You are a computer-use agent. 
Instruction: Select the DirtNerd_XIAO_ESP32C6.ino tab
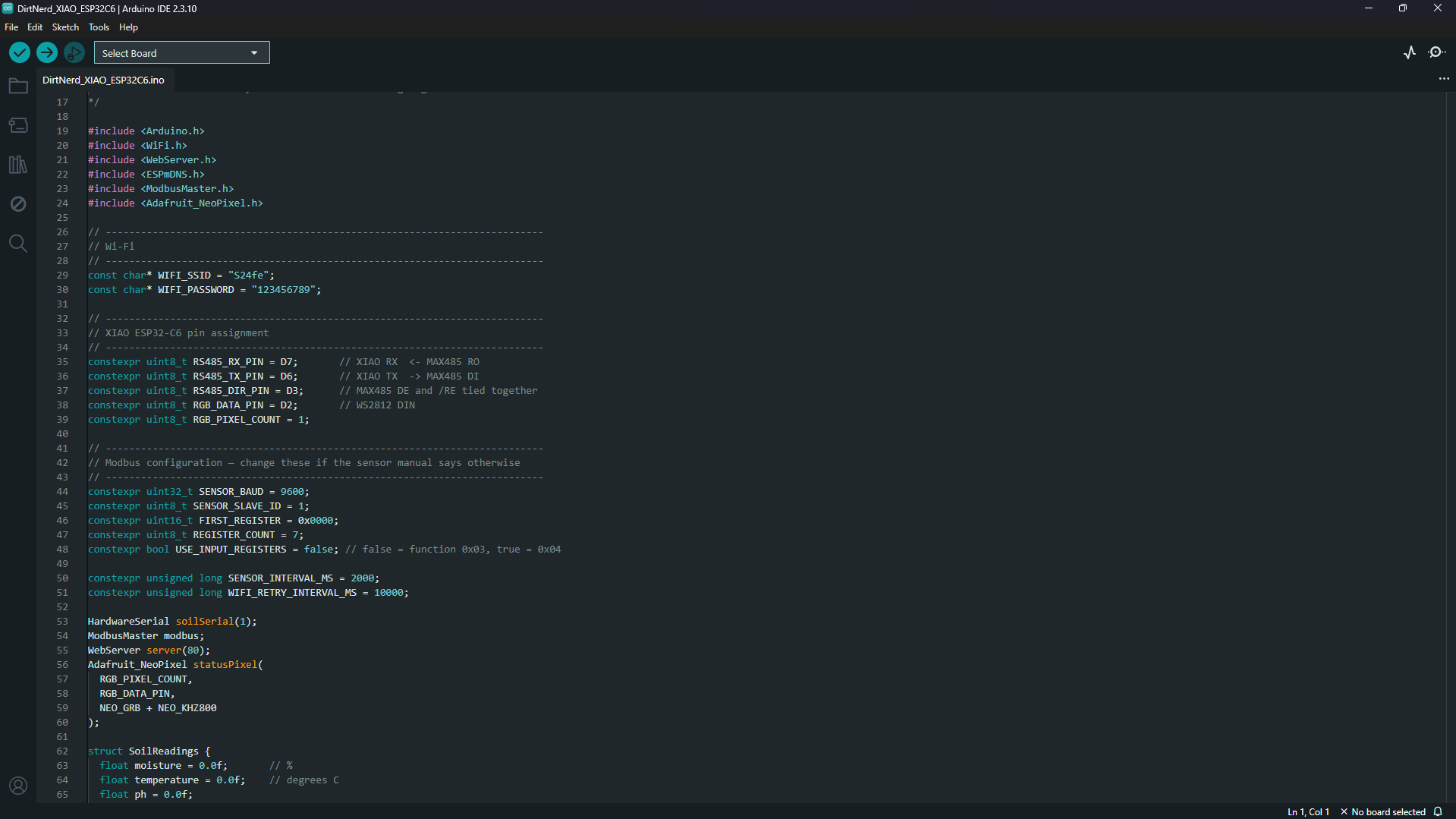[x=103, y=80]
